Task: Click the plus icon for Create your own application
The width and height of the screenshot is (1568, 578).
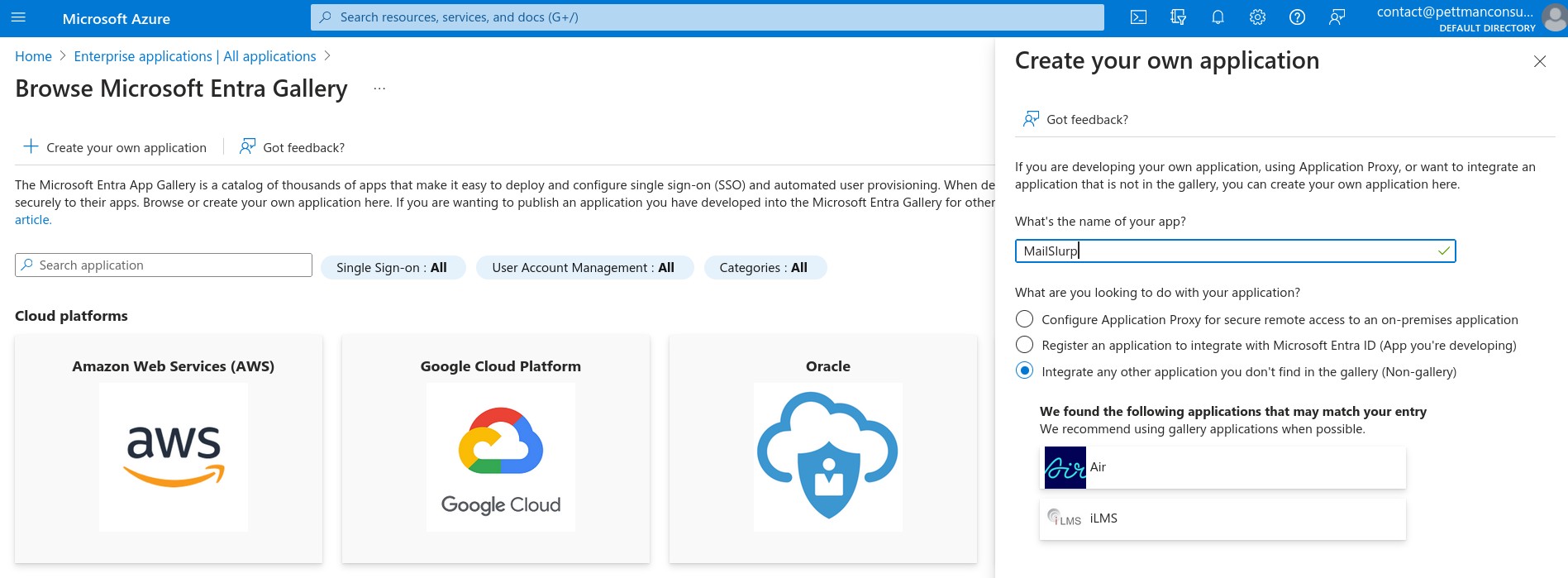Action: (x=31, y=146)
